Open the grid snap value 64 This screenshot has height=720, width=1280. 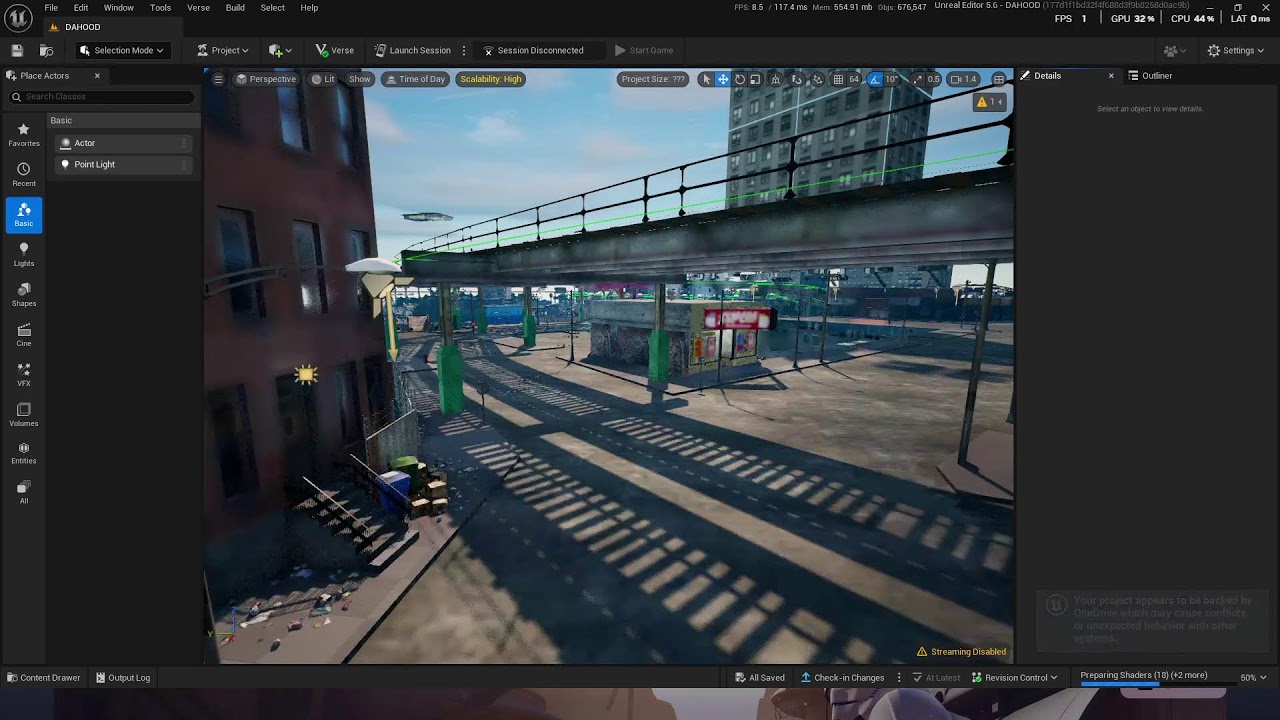click(x=854, y=79)
